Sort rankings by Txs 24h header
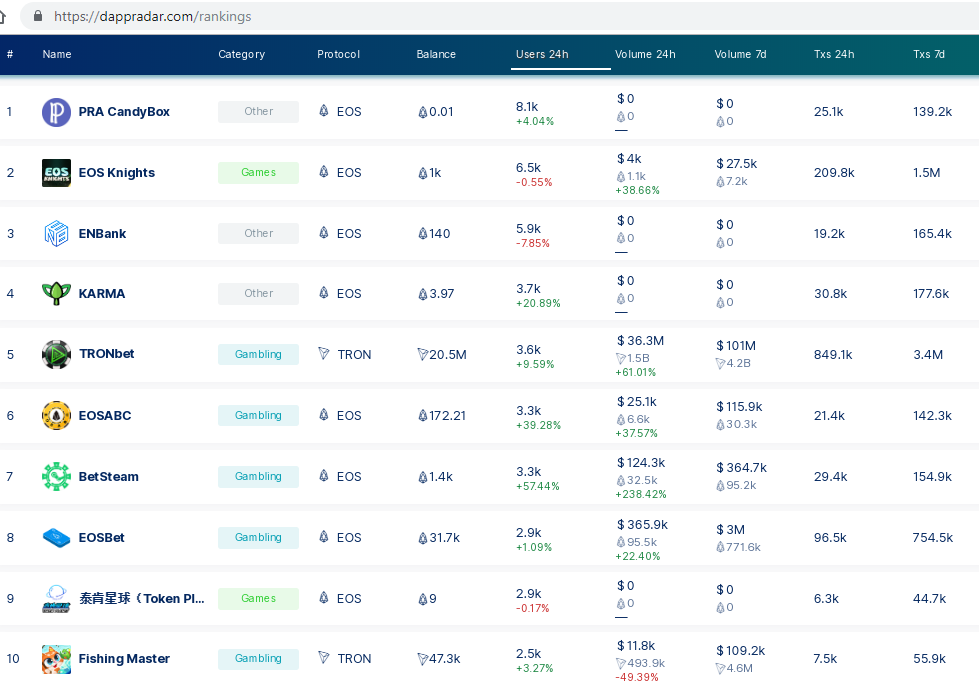Screen dimensions: 979x684 point(834,55)
